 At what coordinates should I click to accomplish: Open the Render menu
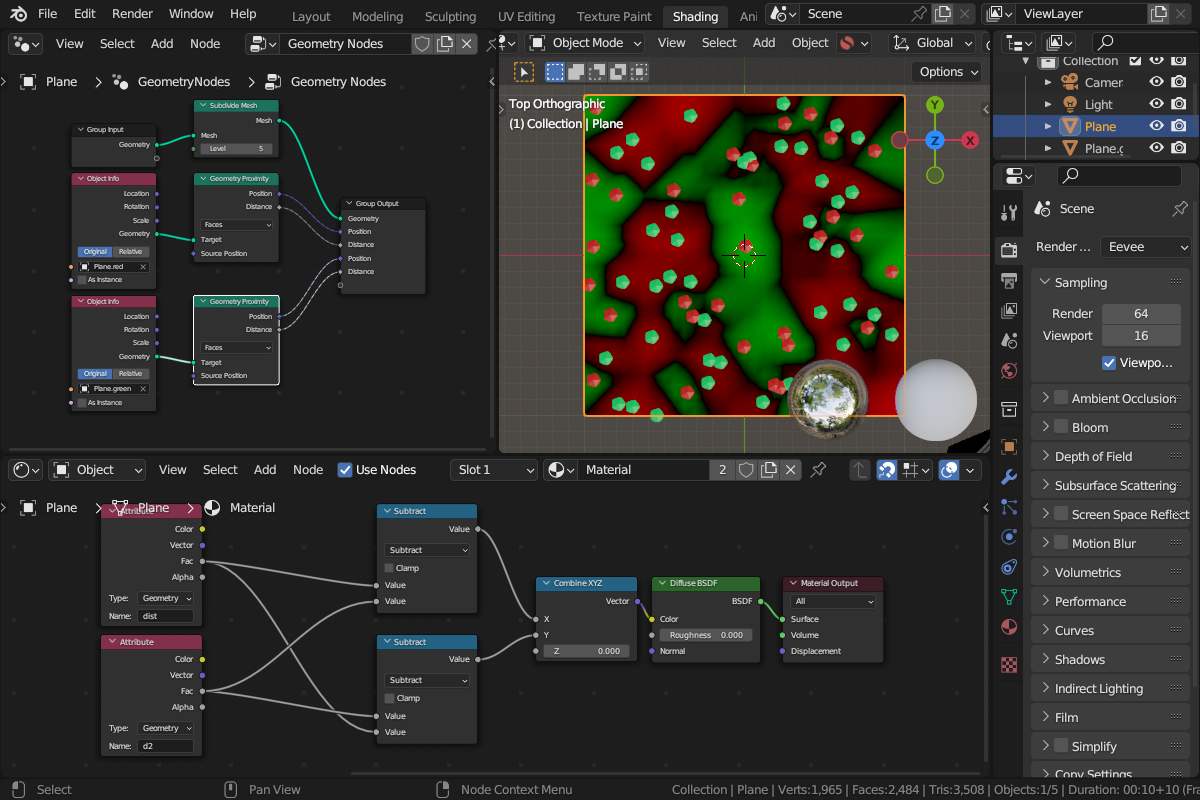click(132, 14)
